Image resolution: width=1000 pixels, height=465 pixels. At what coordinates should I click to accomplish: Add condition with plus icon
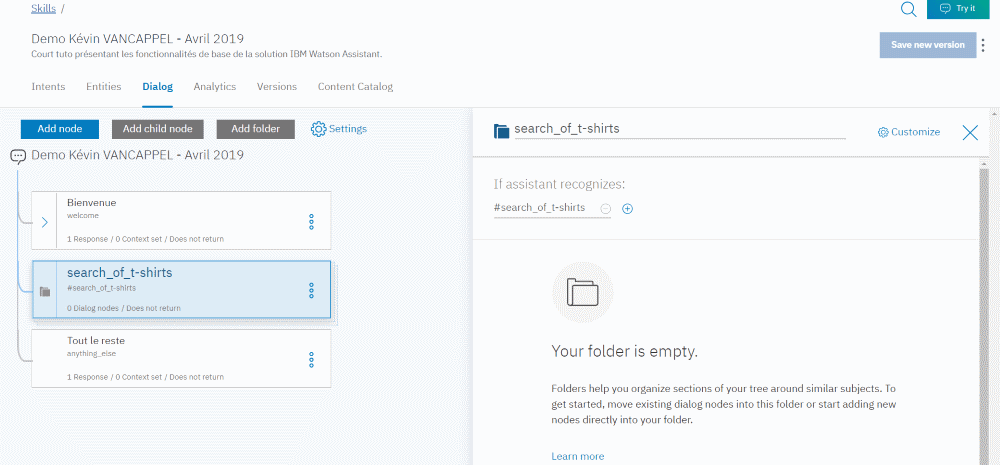[x=628, y=209]
